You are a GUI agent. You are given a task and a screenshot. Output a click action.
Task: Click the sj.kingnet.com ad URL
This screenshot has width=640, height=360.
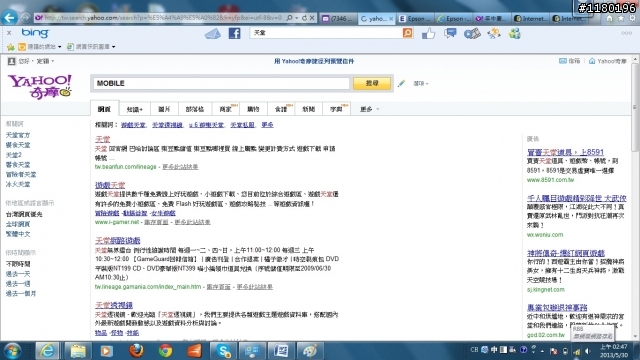pos(546,289)
